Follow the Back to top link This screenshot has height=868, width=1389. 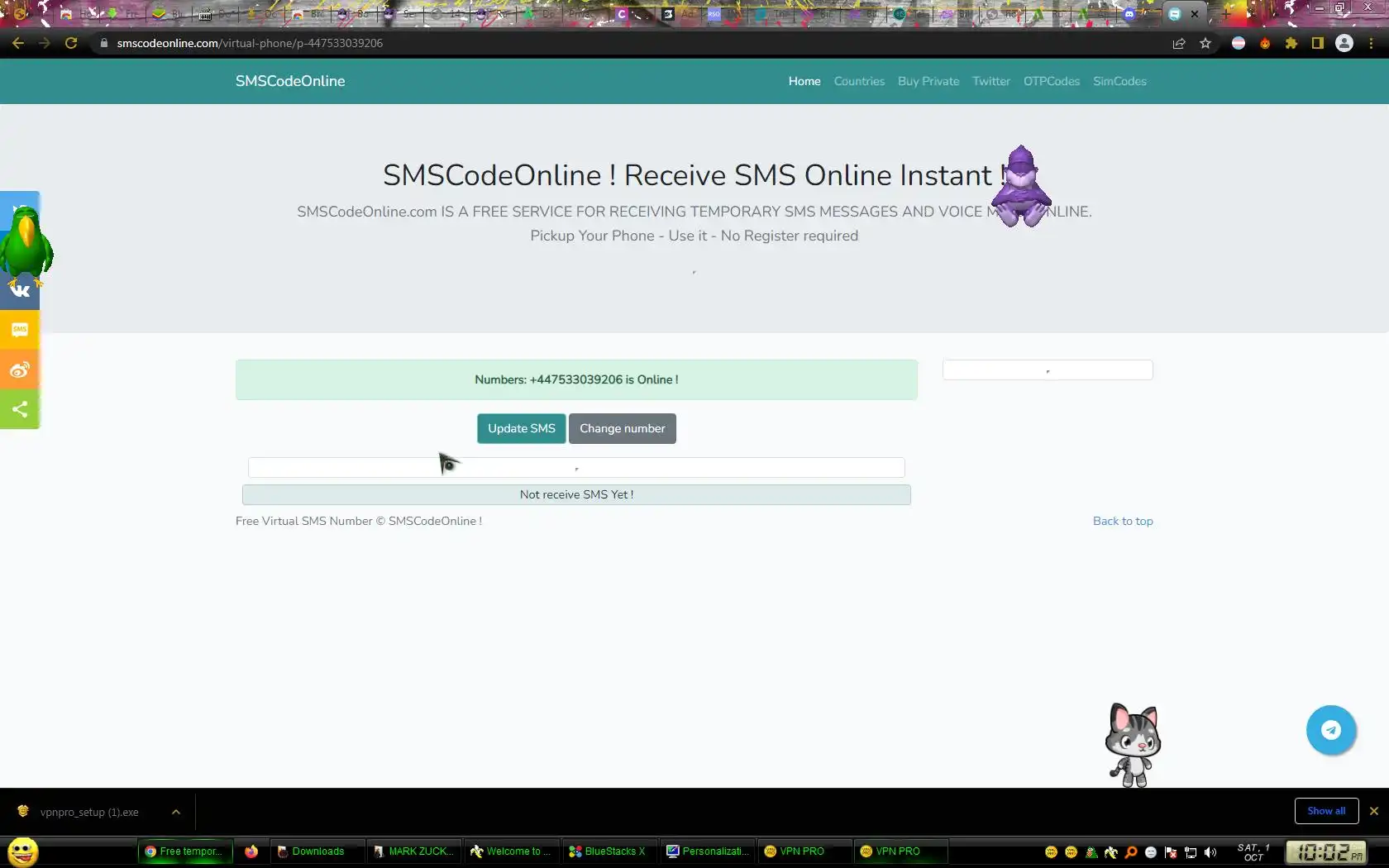pyautogui.click(x=1123, y=521)
